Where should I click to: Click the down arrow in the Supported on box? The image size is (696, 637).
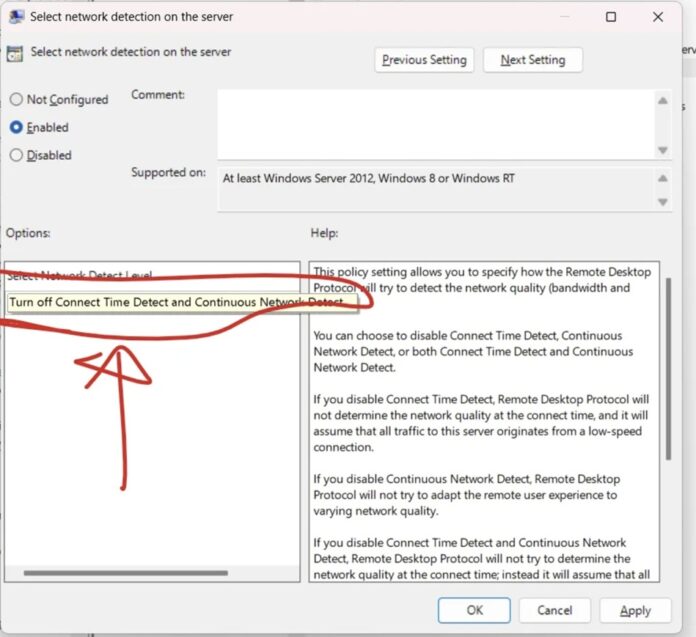(662, 202)
